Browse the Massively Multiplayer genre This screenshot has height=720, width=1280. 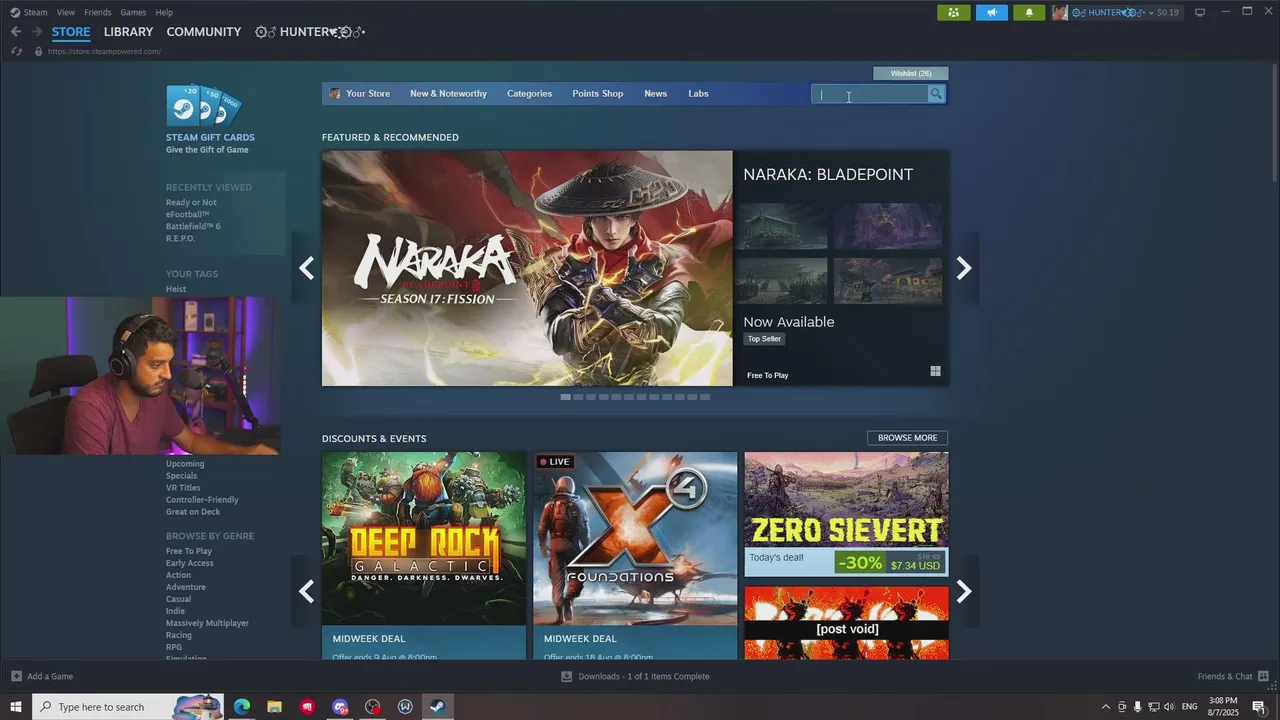pyautogui.click(x=207, y=624)
